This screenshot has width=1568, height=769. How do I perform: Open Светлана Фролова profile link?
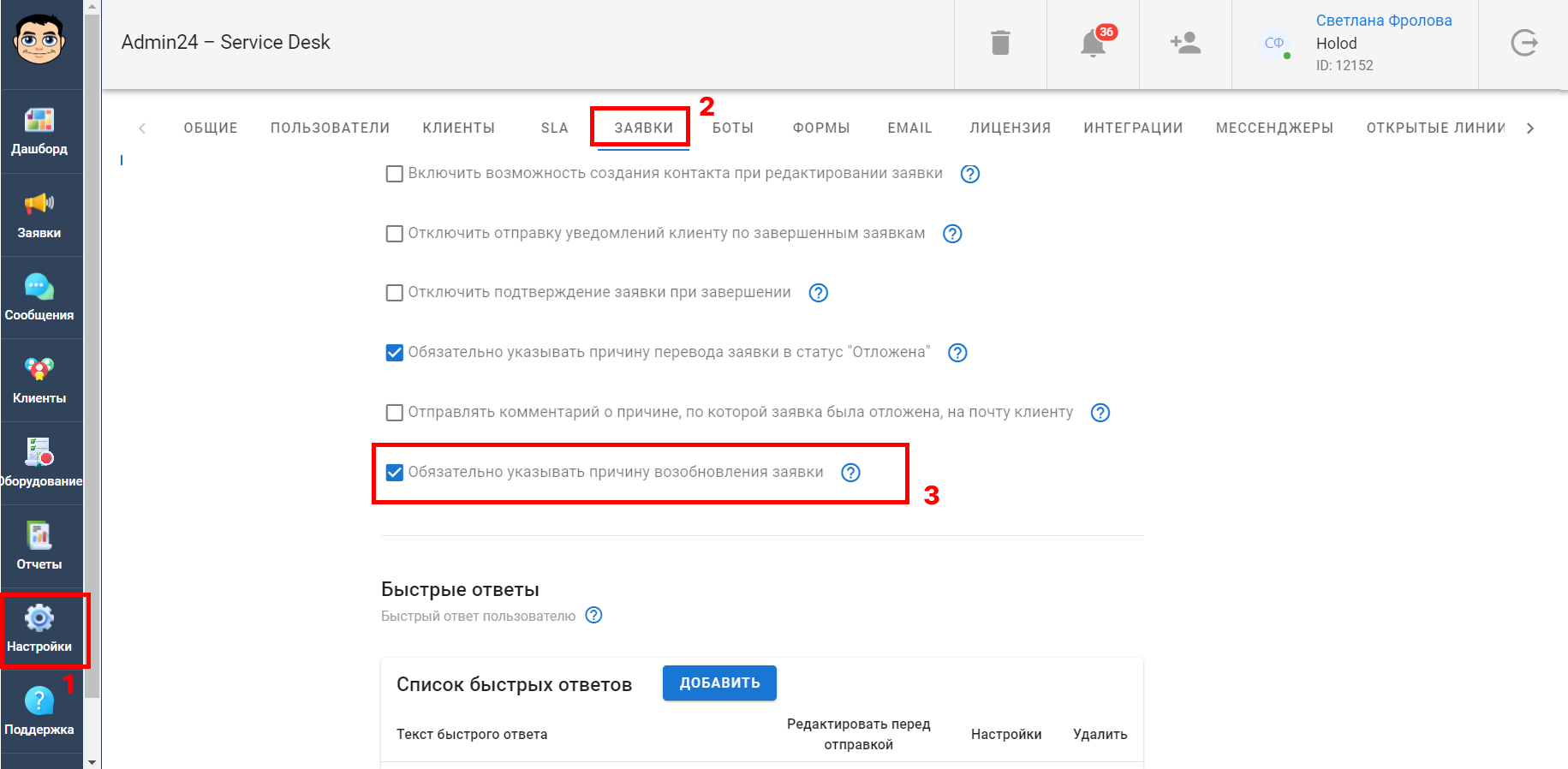1384,21
